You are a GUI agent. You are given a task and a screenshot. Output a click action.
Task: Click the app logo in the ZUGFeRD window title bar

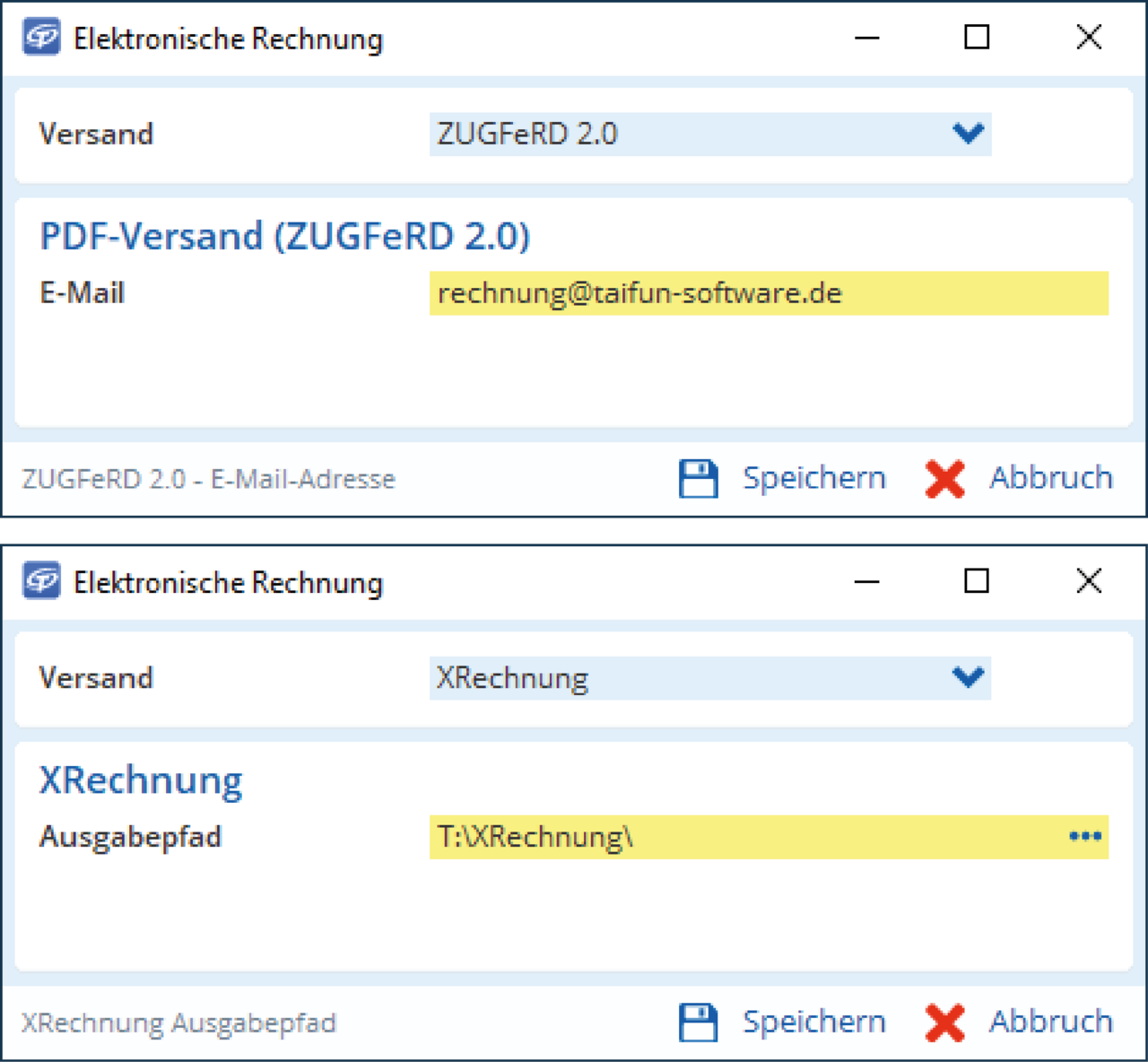click(41, 38)
